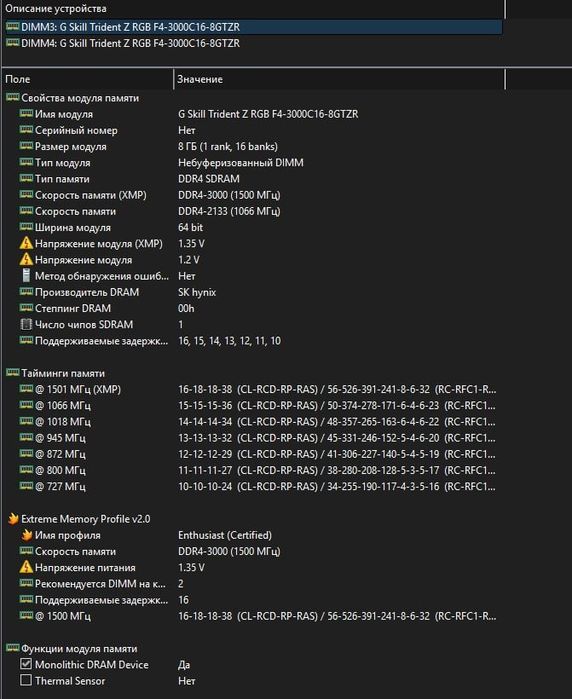Image resolution: width=572 pixels, height=699 pixels.
Task: Toggle the Monolithic DRAM Device checkbox
Action: pyautogui.click(x=26, y=664)
